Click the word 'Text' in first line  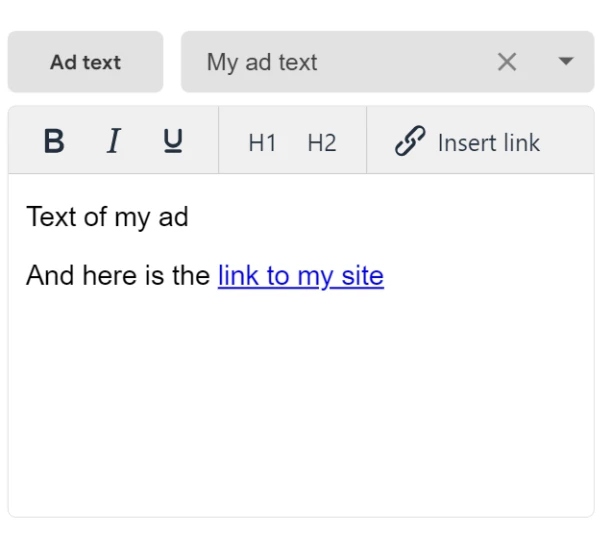pos(51,216)
